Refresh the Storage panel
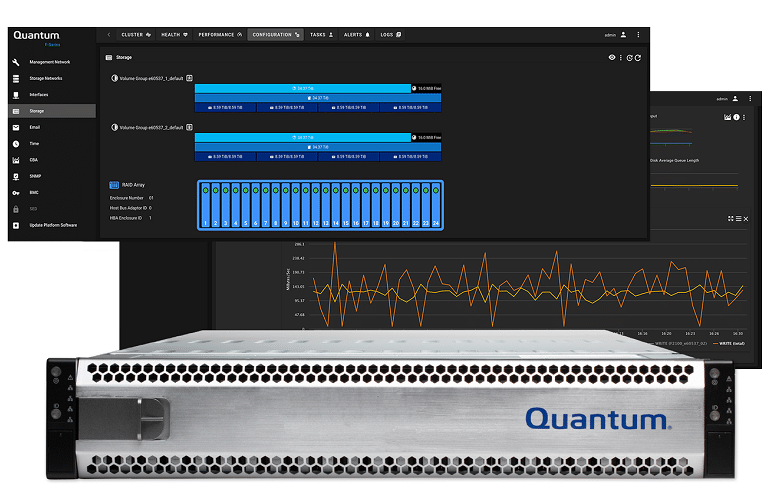This screenshot has height=499, width=780. pyautogui.click(x=638, y=58)
